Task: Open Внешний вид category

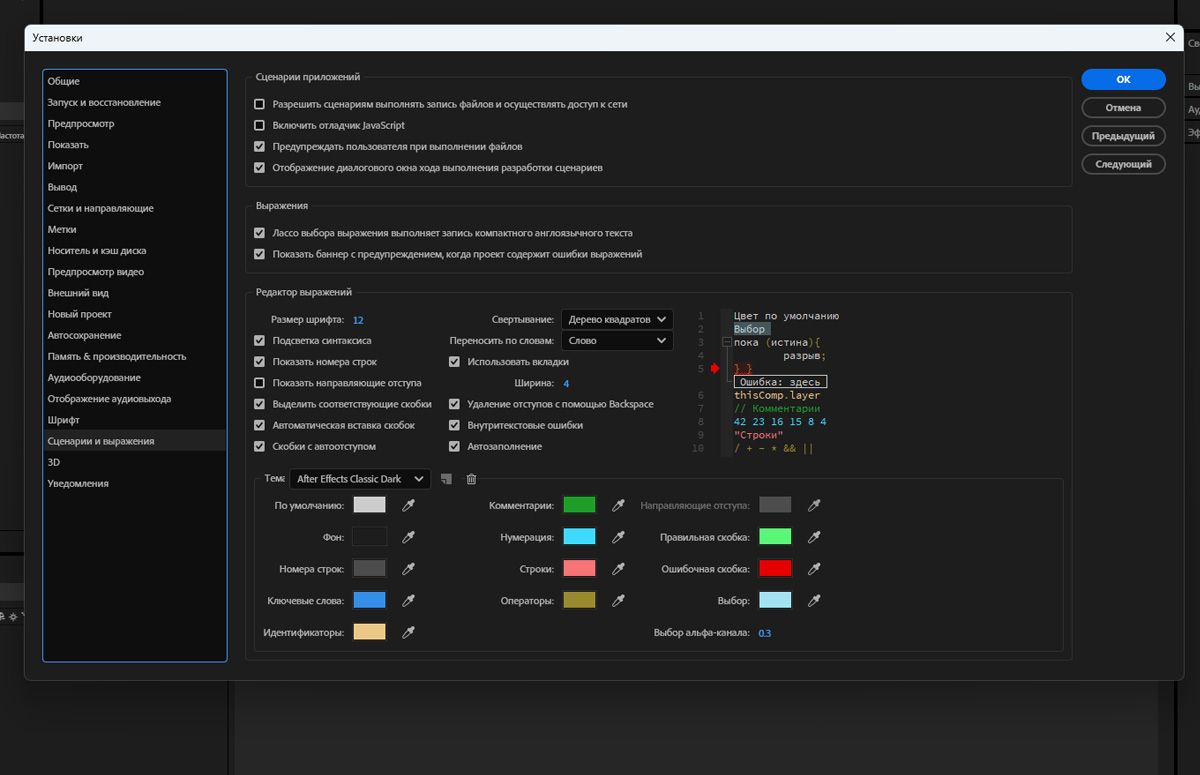Action: pyautogui.click(x=135, y=293)
